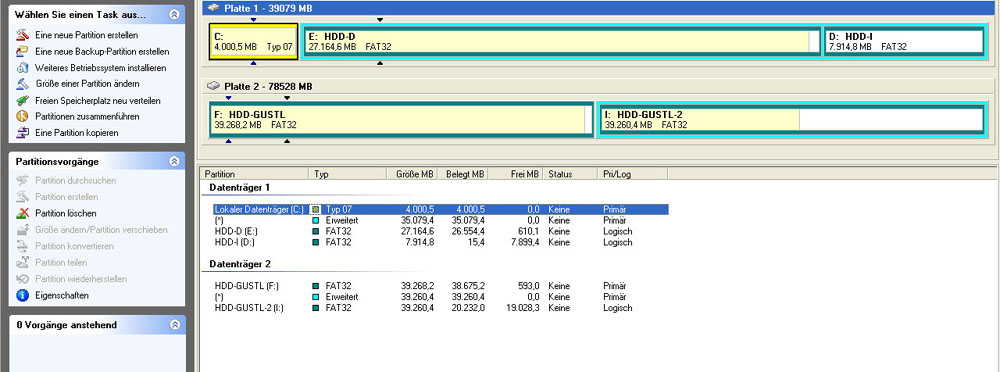Screen dimensions: 1000x372
Task: Select the 'HDD-GUSTL-2 (I:)' list row
Action: tap(440, 308)
